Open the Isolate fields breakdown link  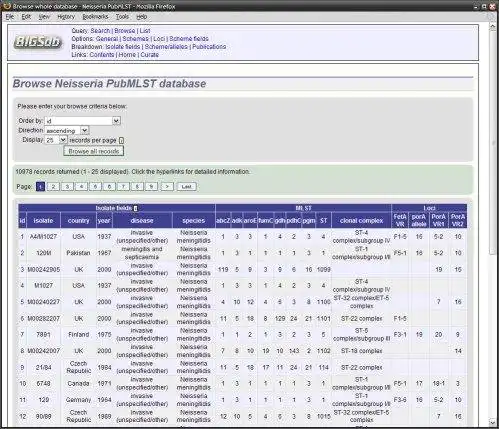coord(123,47)
